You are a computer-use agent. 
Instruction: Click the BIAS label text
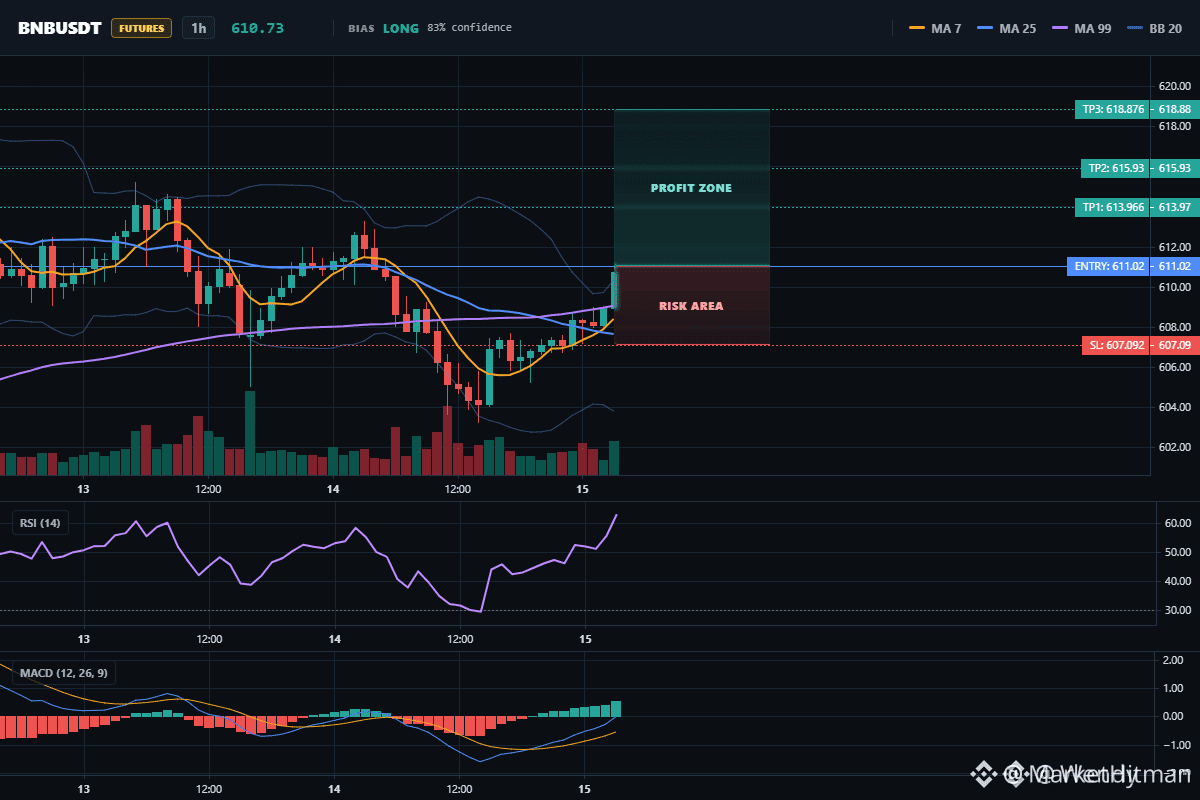point(361,28)
